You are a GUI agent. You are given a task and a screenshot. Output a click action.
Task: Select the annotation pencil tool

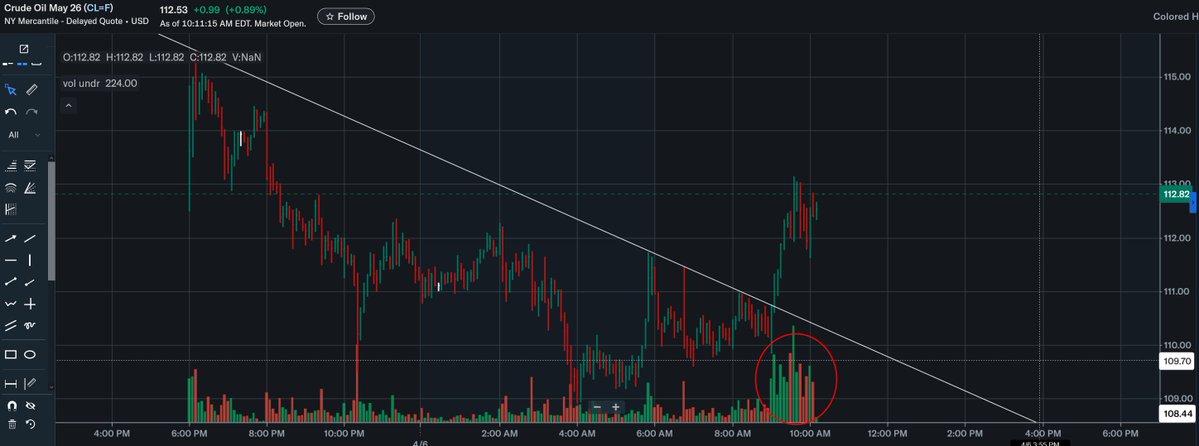[31, 383]
